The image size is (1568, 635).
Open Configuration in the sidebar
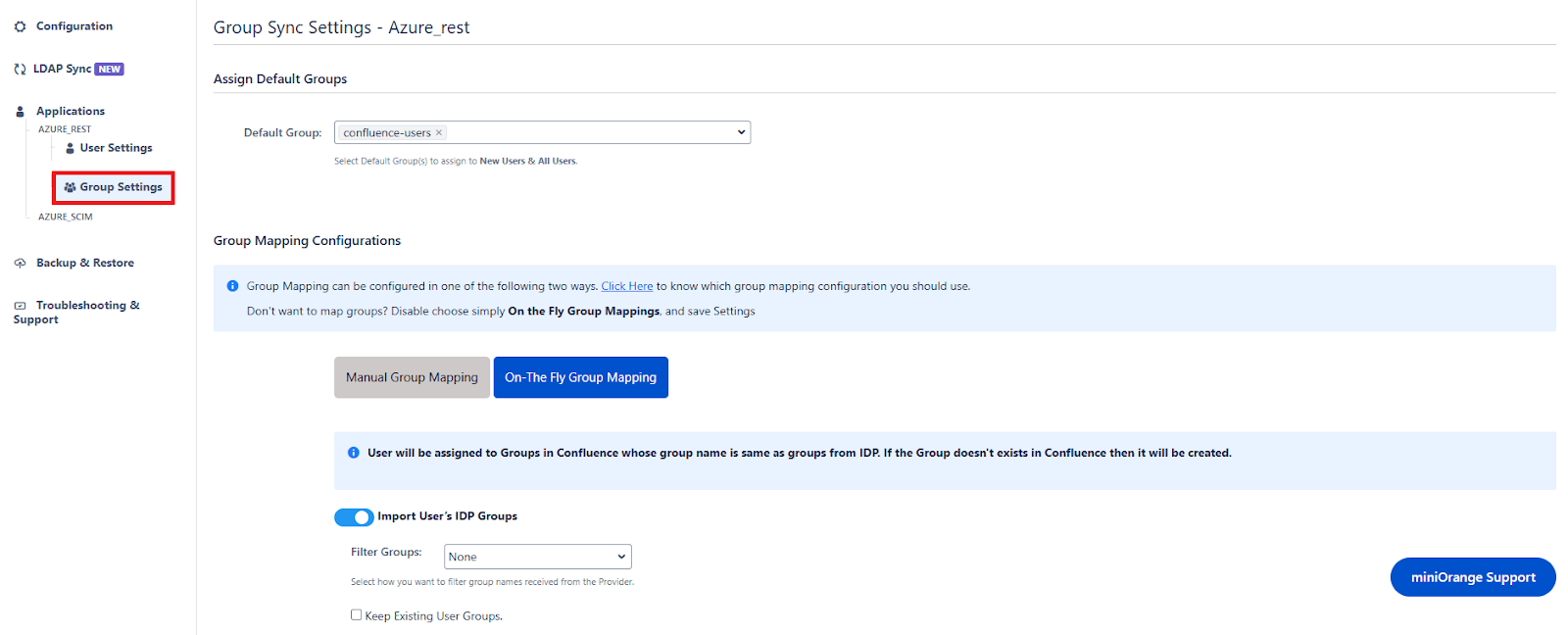74,26
